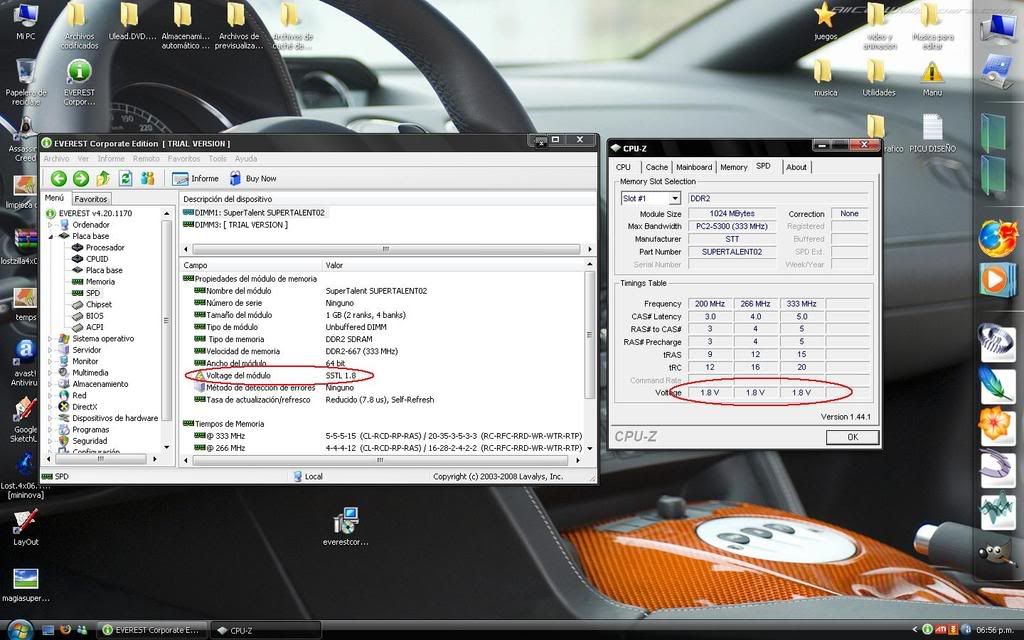Expand the Servidor tree node
Viewport: 1024px width, 640px height.
point(51,350)
